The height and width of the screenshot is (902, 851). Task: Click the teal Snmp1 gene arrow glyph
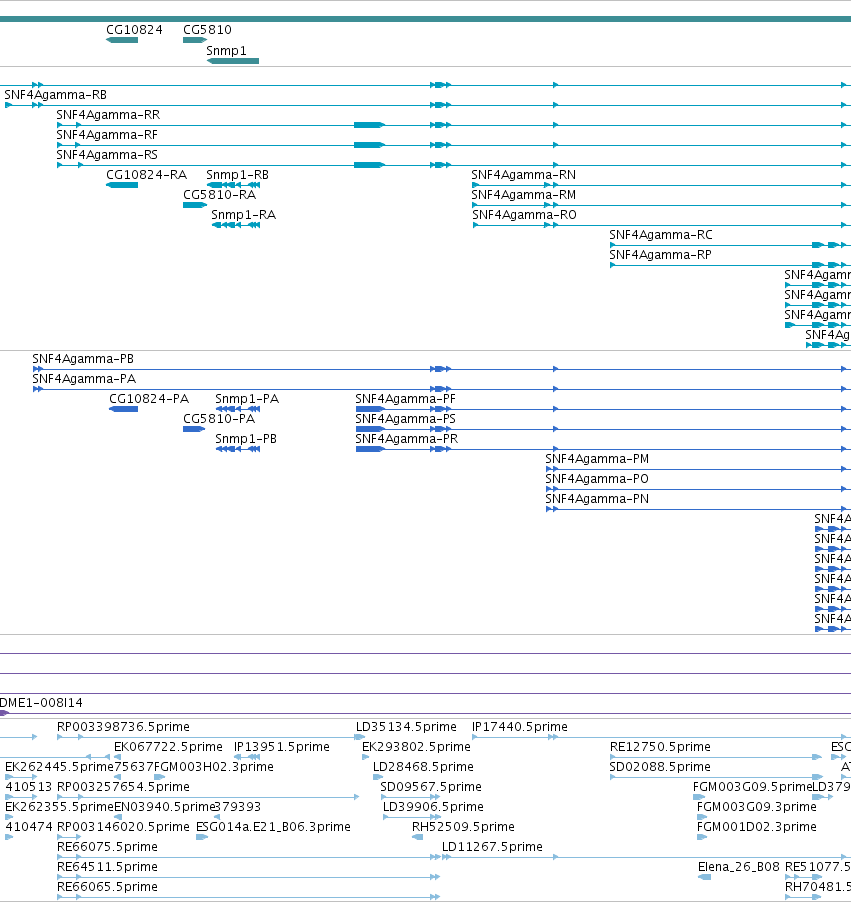[232, 61]
